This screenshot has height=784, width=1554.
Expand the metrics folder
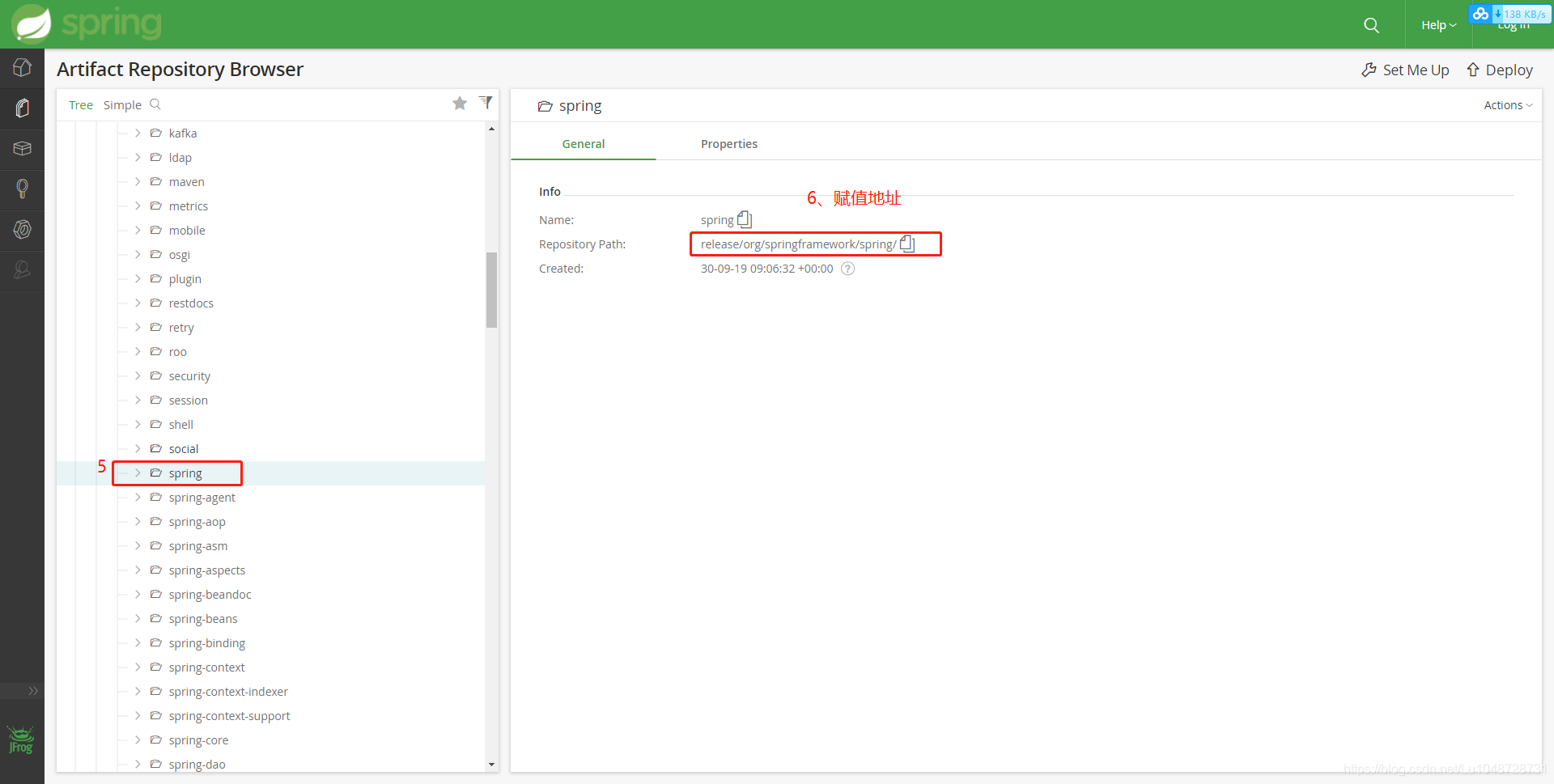[138, 206]
